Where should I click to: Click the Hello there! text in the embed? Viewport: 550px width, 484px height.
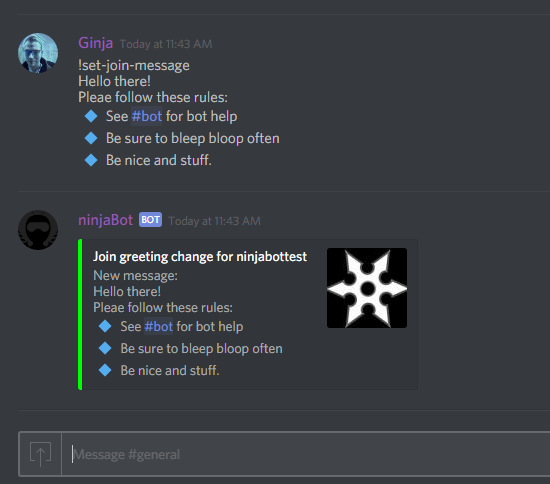click(127, 291)
